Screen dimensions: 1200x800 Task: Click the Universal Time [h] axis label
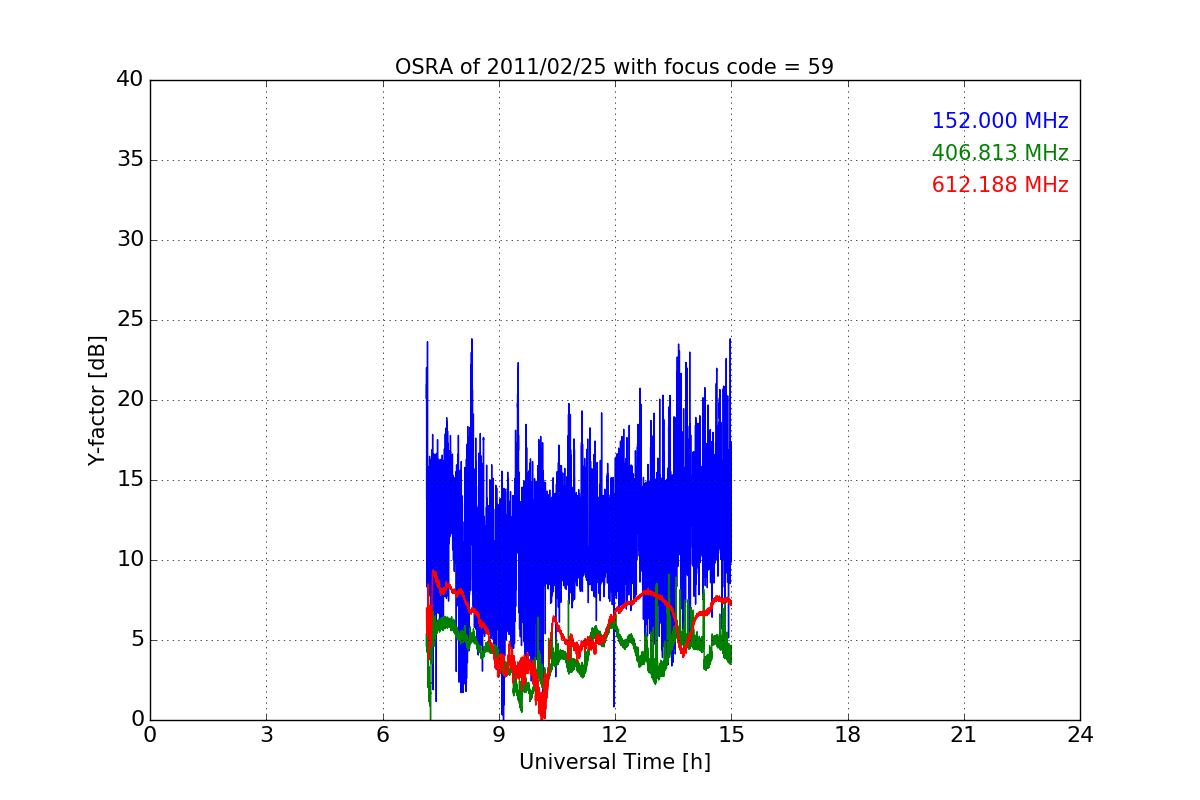[x=614, y=762]
